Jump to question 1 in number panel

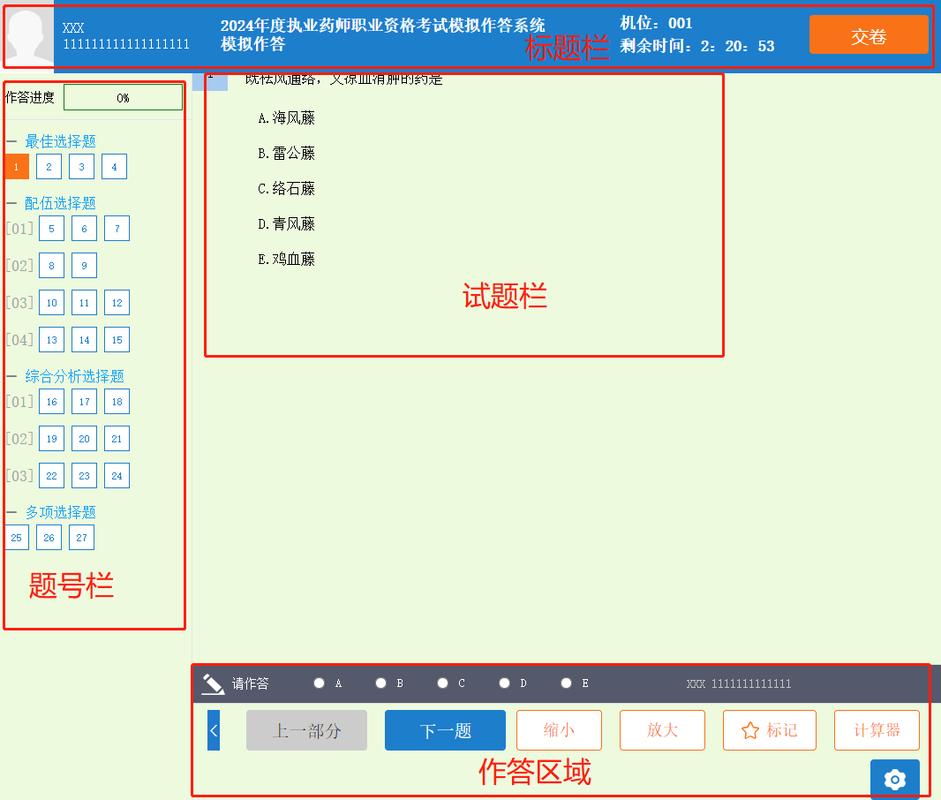[x=16, y=167]
